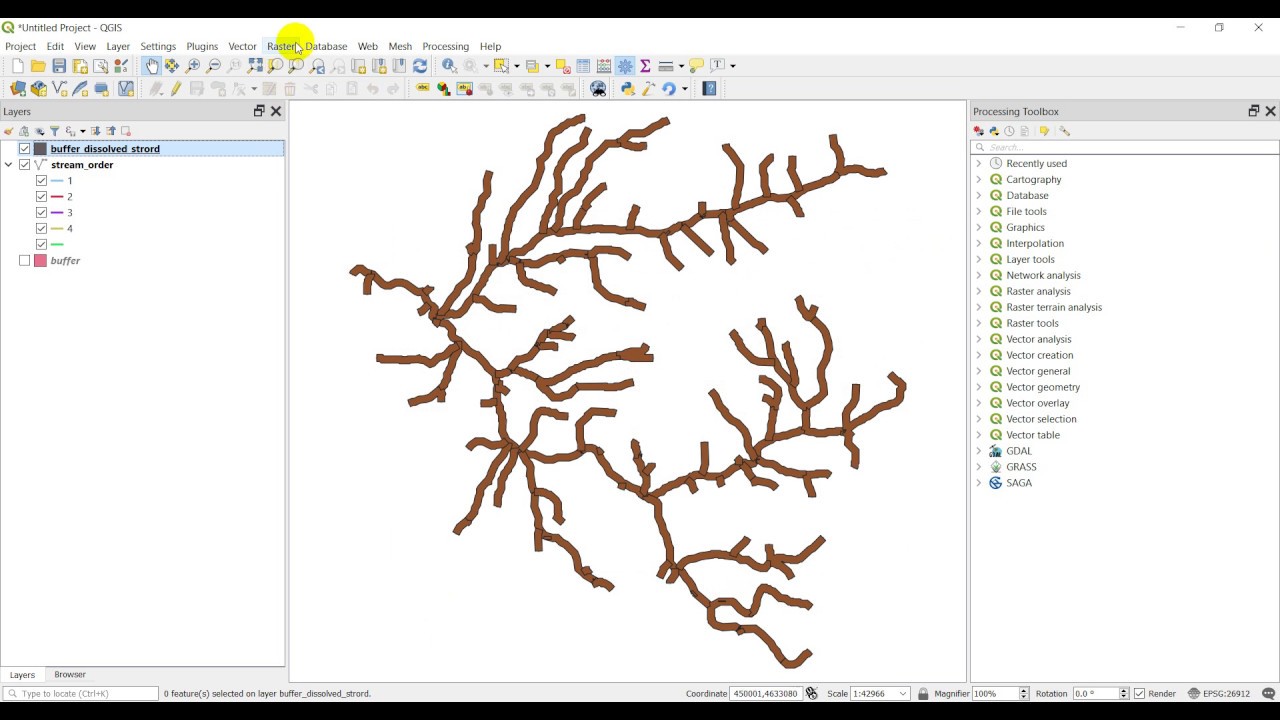This screenshot has width=1280, height=720.
Task: Switch to the Browser tab
Action: click(x=70, y=675)
